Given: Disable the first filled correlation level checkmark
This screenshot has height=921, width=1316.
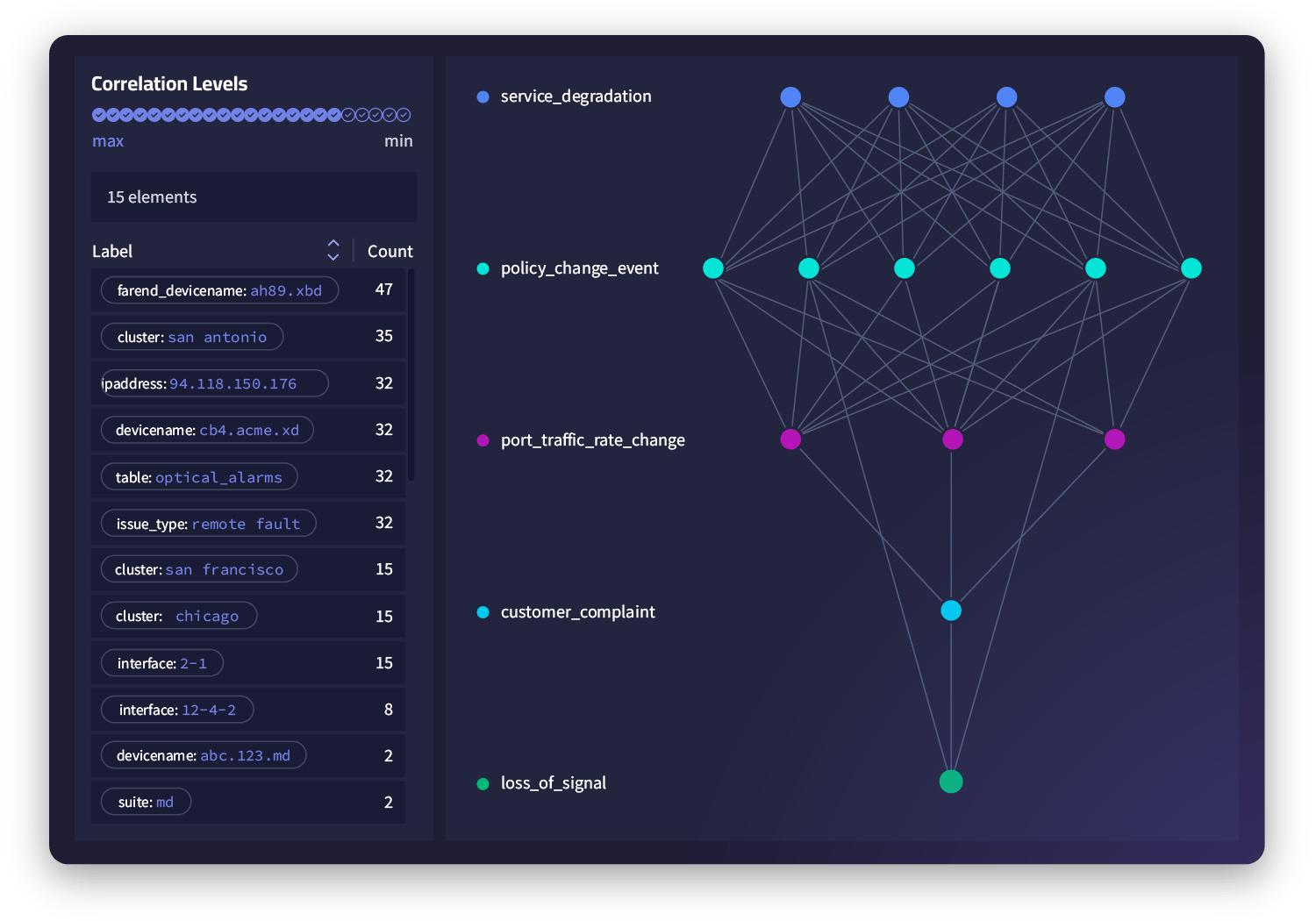Looking at the screenshot, I should [x=99, y=114].
